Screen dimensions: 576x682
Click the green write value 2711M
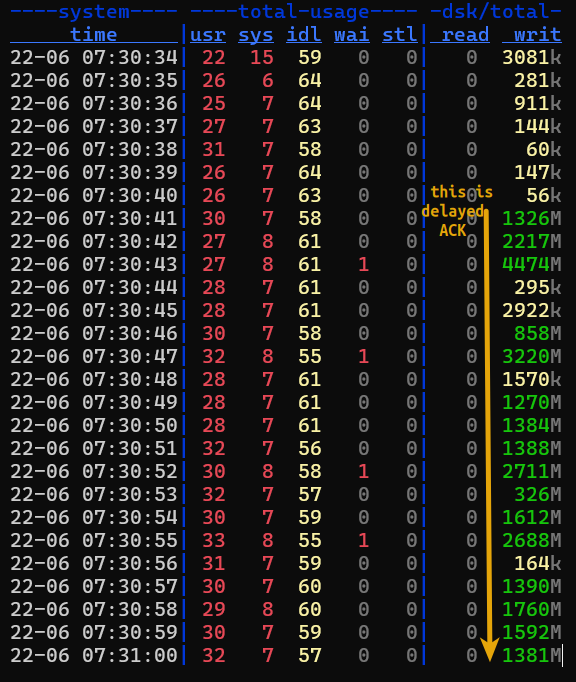click(x=532, y=471)
